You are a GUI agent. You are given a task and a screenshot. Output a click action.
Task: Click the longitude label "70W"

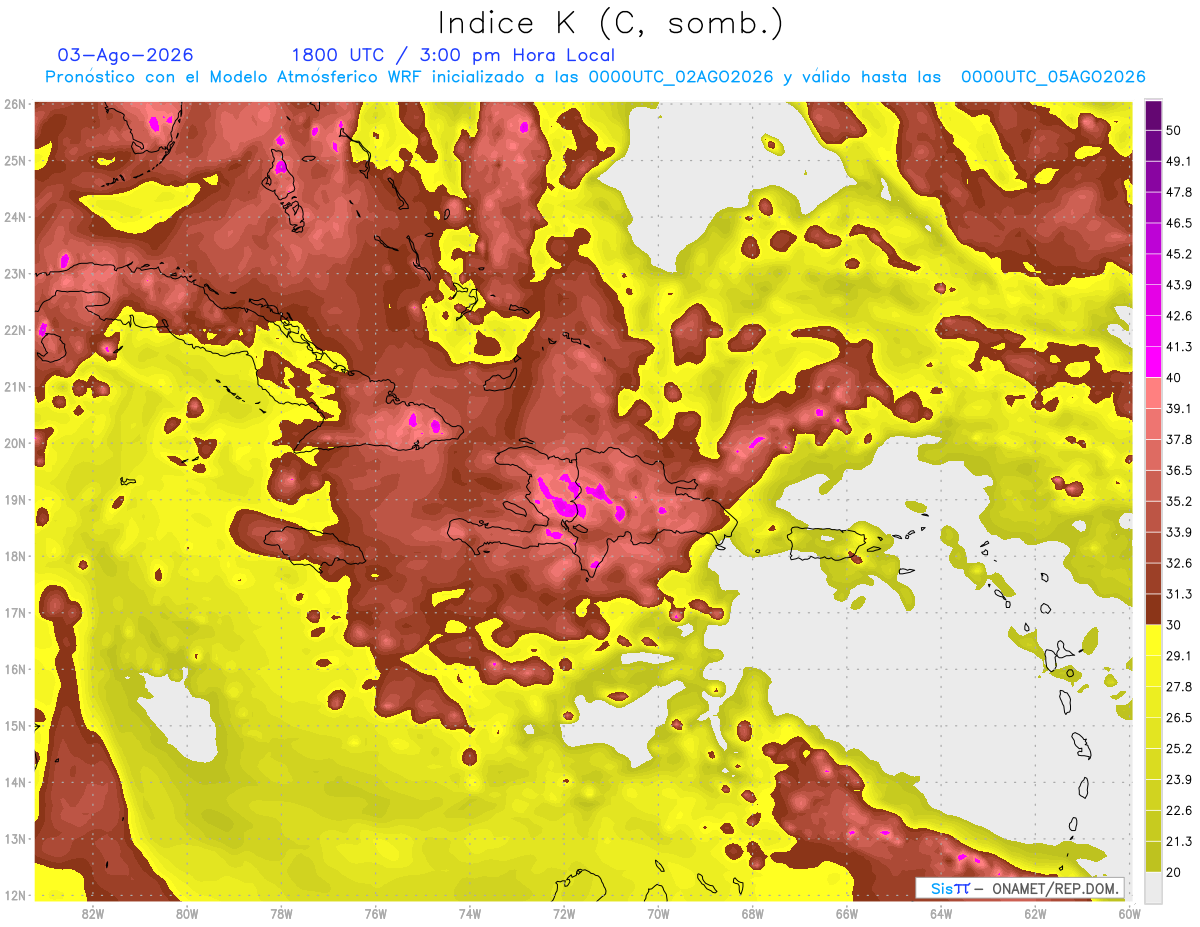[658, 913]
